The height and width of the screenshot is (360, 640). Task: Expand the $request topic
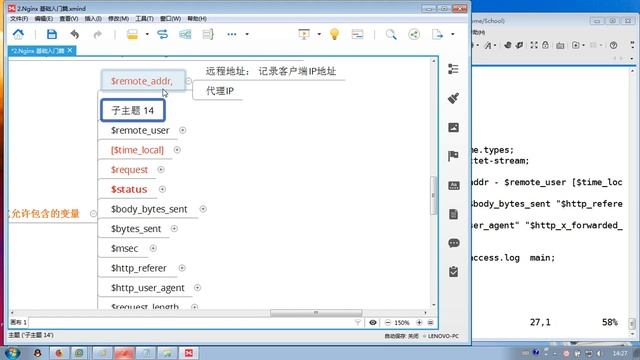(x=161, y=169)
